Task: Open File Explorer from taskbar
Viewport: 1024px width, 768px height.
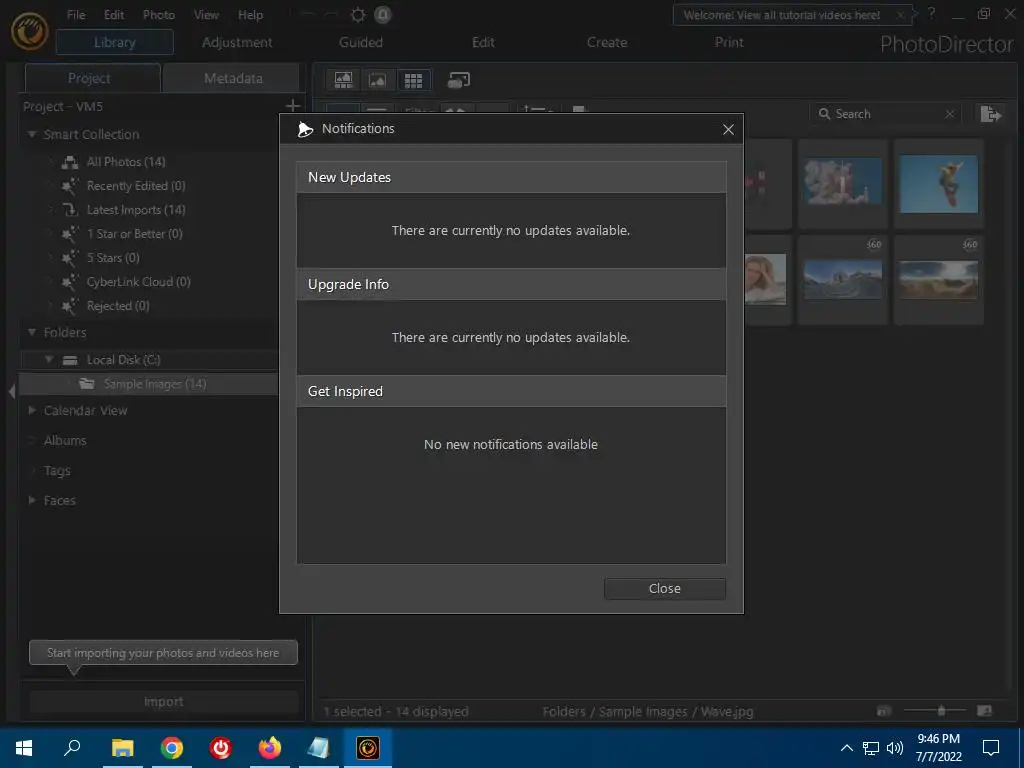Action: click(122, 748)
